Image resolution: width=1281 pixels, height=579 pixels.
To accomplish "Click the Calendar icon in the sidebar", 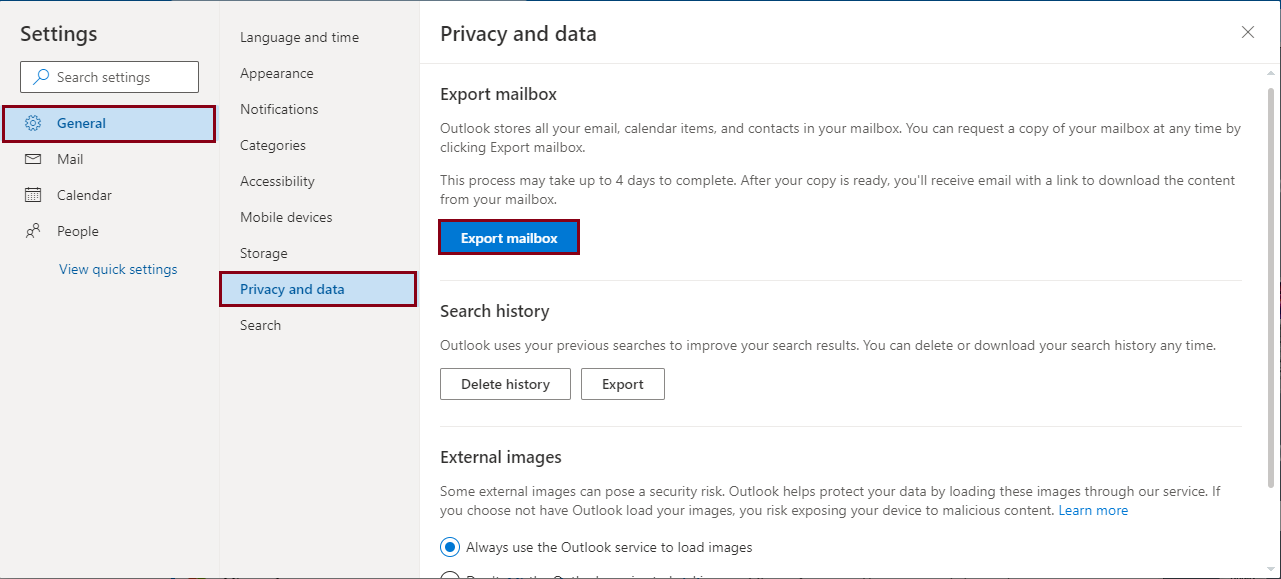I will (x=33, y=195).
